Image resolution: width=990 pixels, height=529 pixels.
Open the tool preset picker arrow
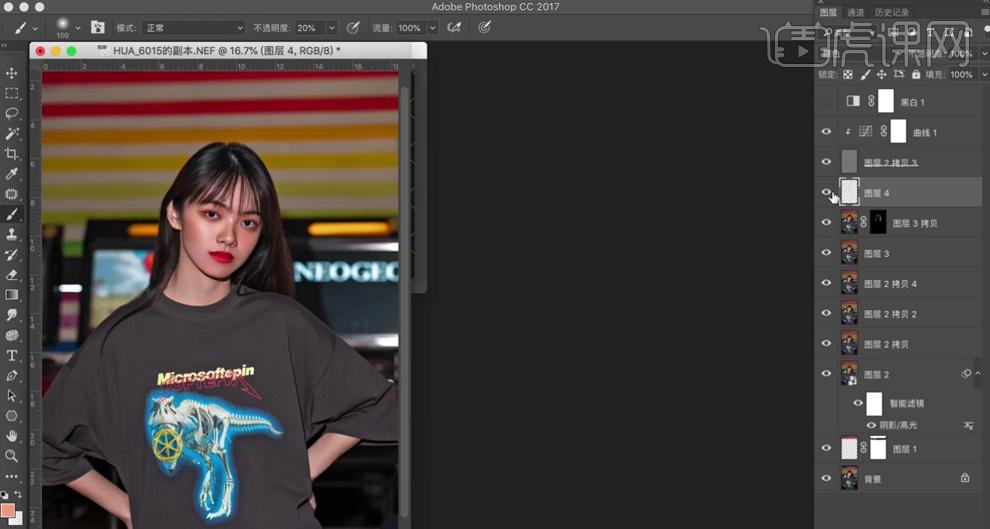coord(35,28)
